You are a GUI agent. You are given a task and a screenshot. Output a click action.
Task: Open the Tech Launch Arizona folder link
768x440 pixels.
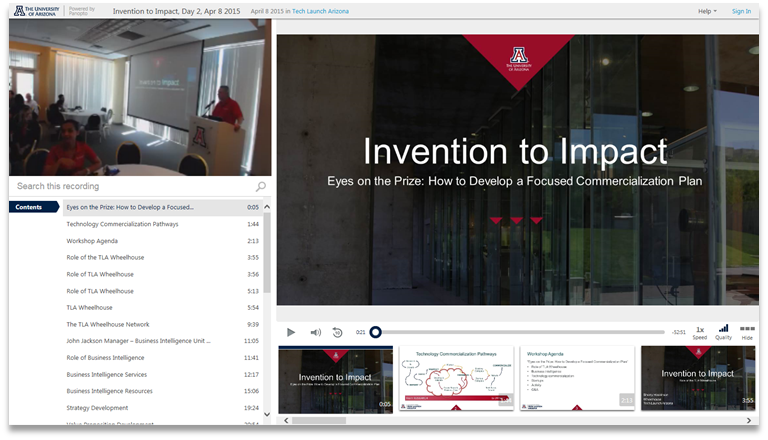(320, 11)
